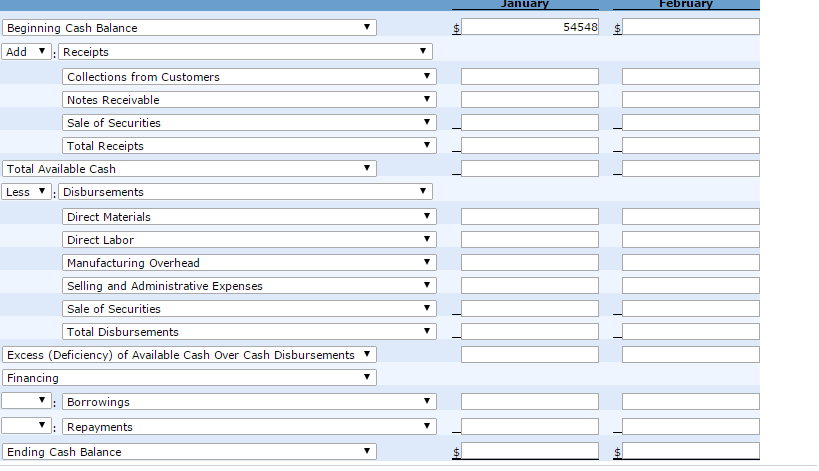The width and height of the screenshot is (819, 471).
Task: Open the Less dropdown before Disbursements
Action: (28, 192)
